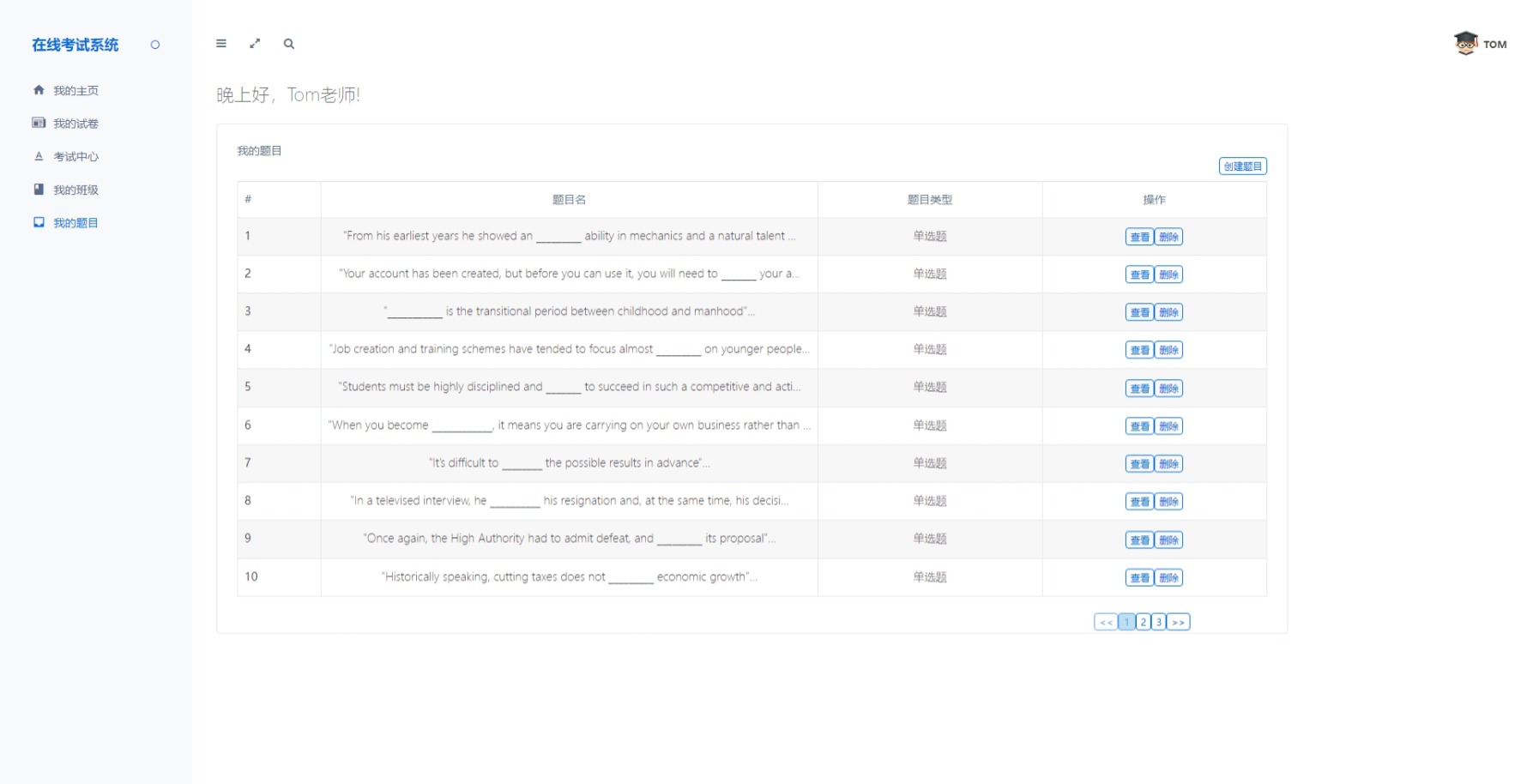Click 删除 for question 7

coord(1168,464)
